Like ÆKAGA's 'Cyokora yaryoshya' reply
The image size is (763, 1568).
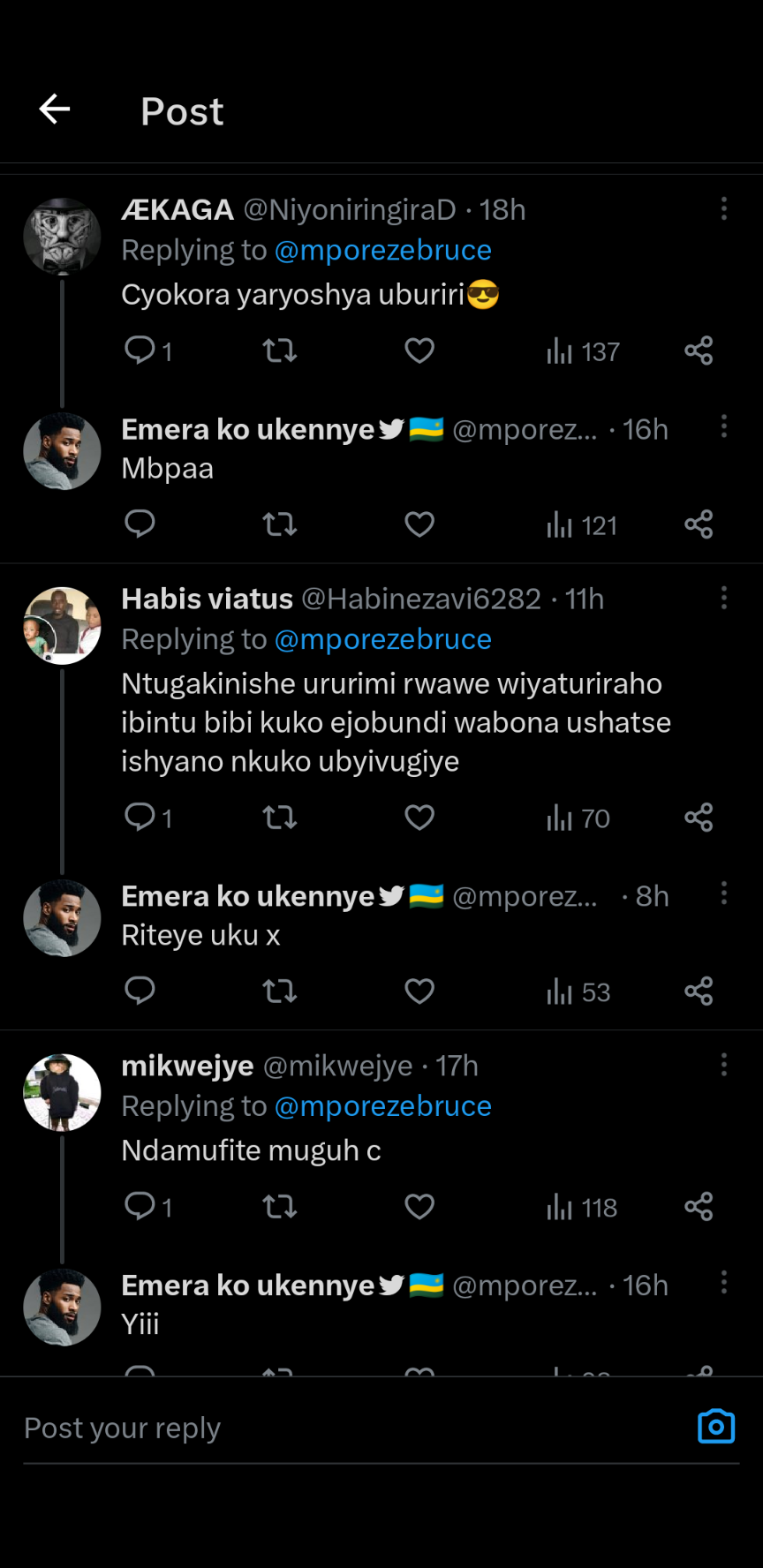click(x=419, y=351)
